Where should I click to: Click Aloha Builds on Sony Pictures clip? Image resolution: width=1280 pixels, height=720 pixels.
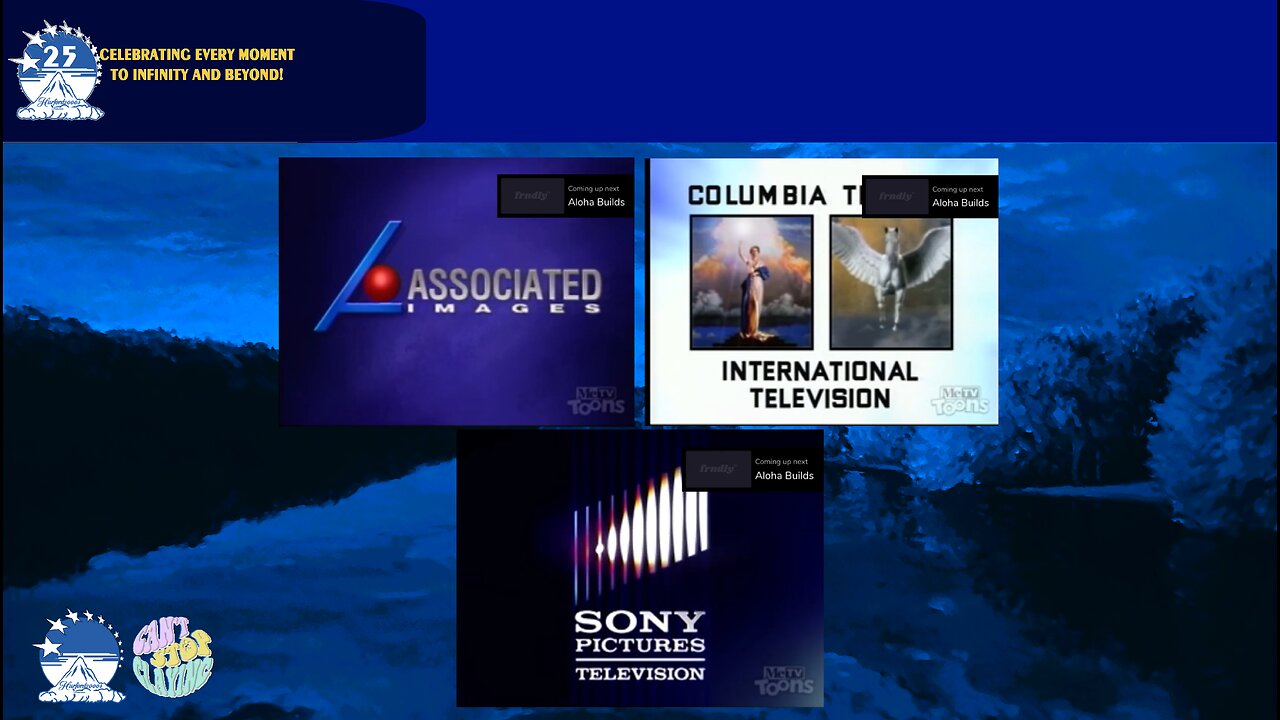(x=784, y=476)
